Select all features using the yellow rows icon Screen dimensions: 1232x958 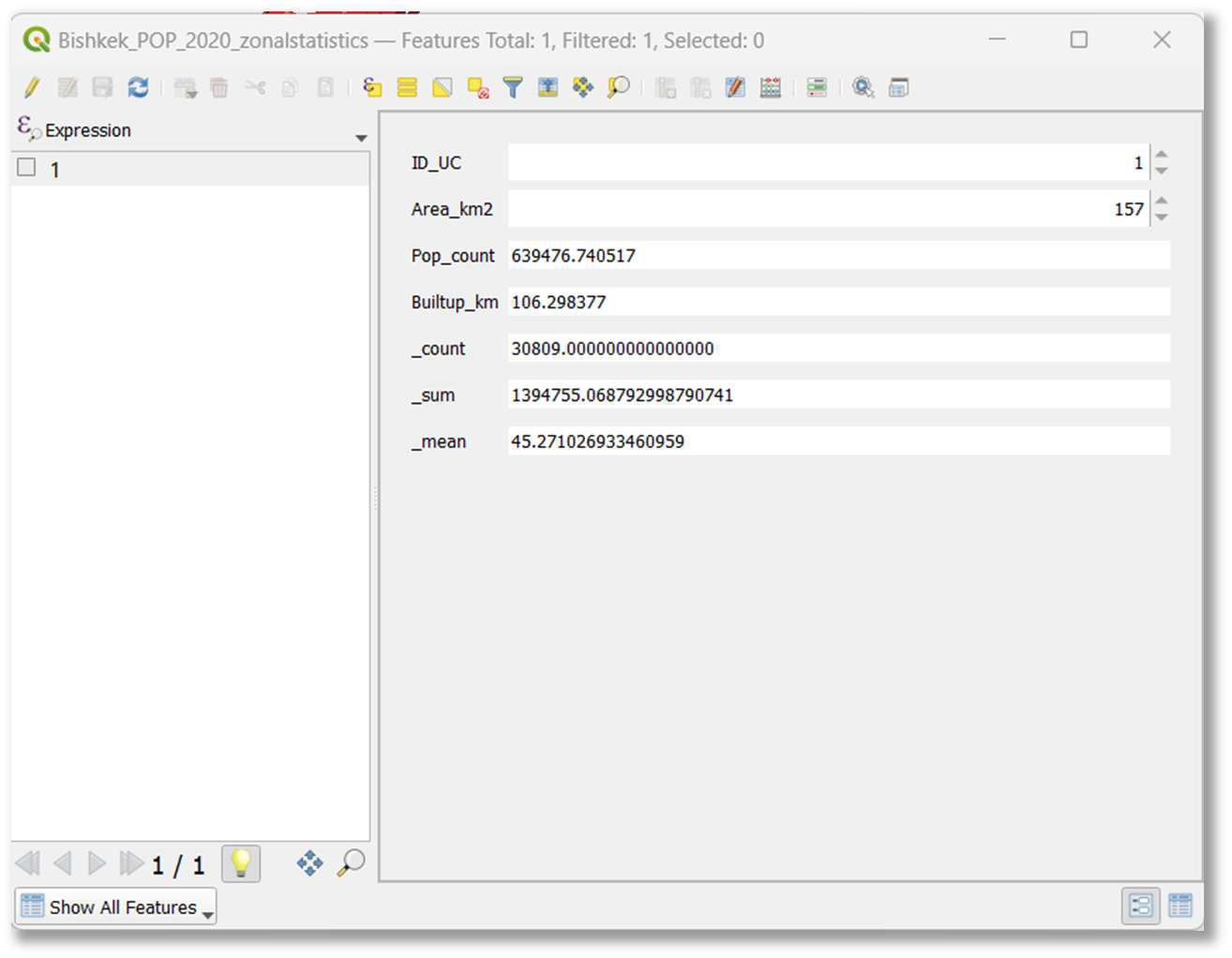point(407,88)
